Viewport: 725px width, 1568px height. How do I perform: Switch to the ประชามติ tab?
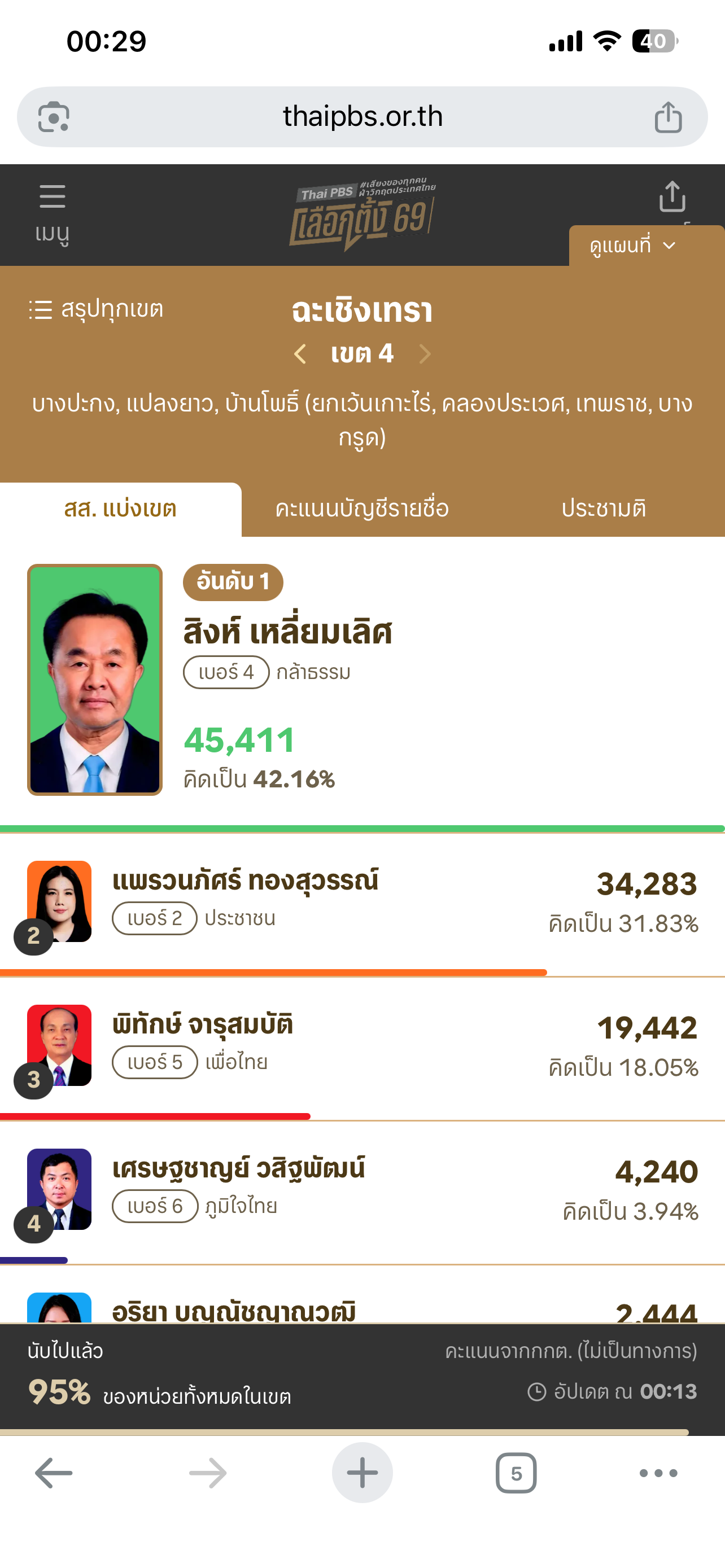(x=603, y=509)
